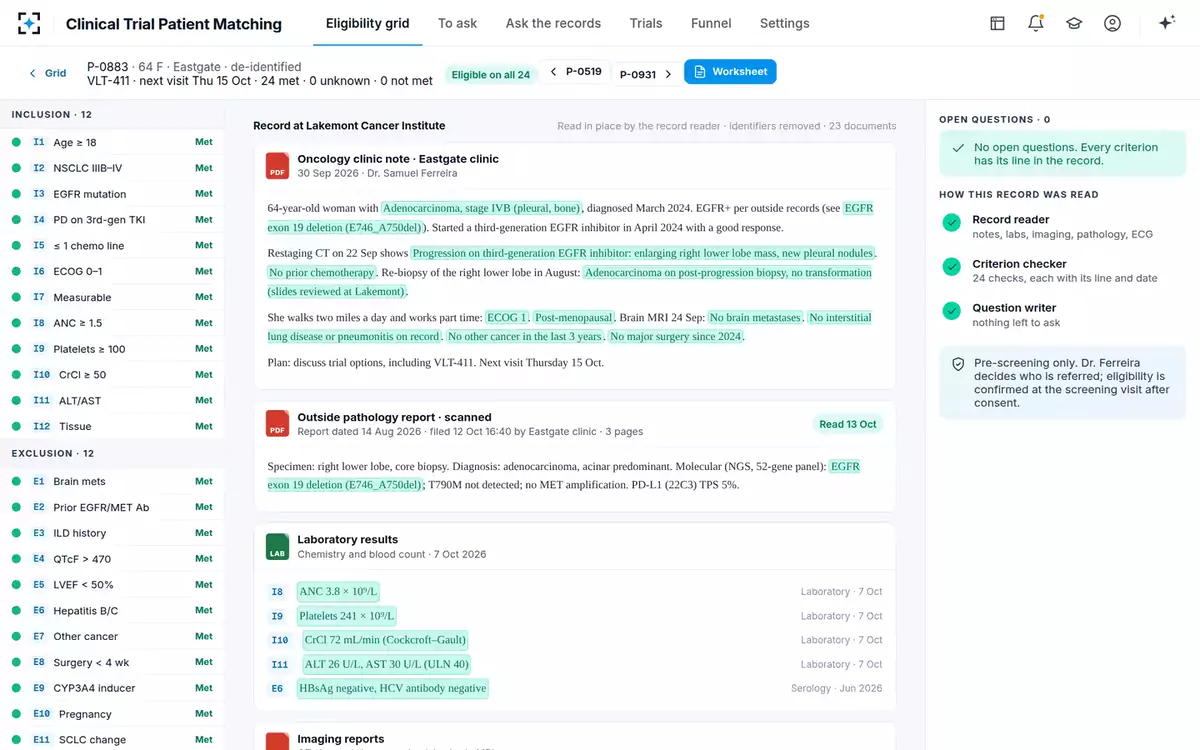The width and height of the screenshot is (1200, 750).
Task: Click the shield icon in pre-screening notice
Action: pos(958,365)
